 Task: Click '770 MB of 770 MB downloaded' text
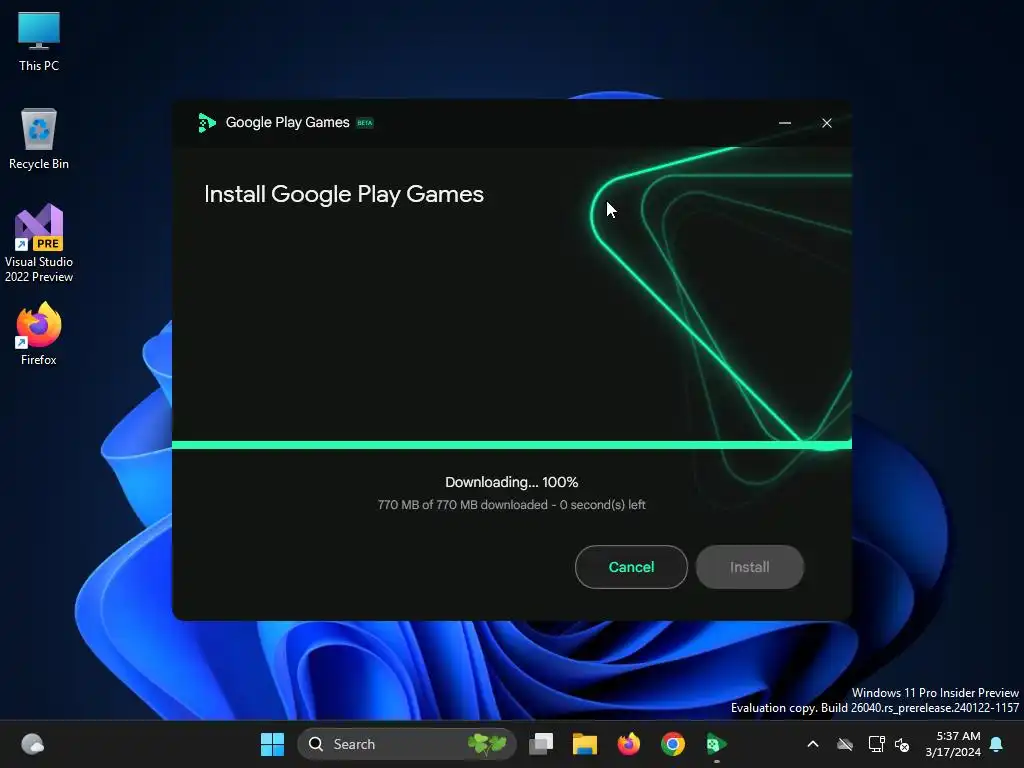[x=462, y=505]
